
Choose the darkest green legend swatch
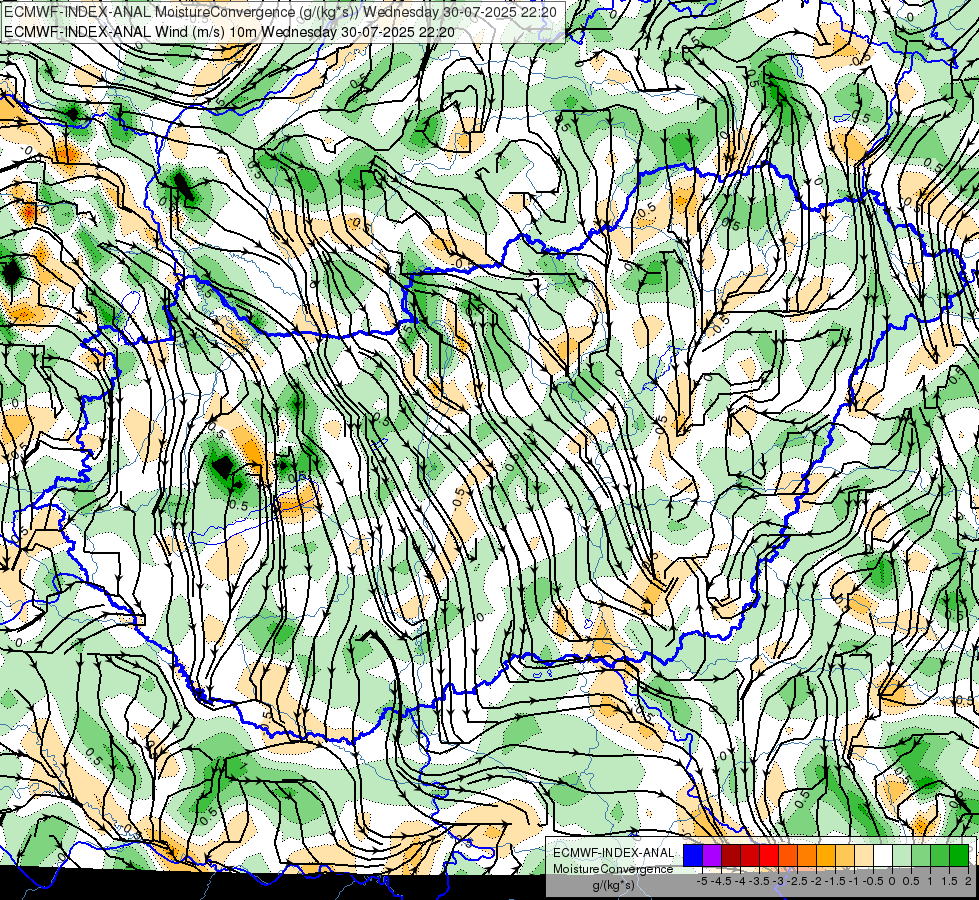click(958, 855)
